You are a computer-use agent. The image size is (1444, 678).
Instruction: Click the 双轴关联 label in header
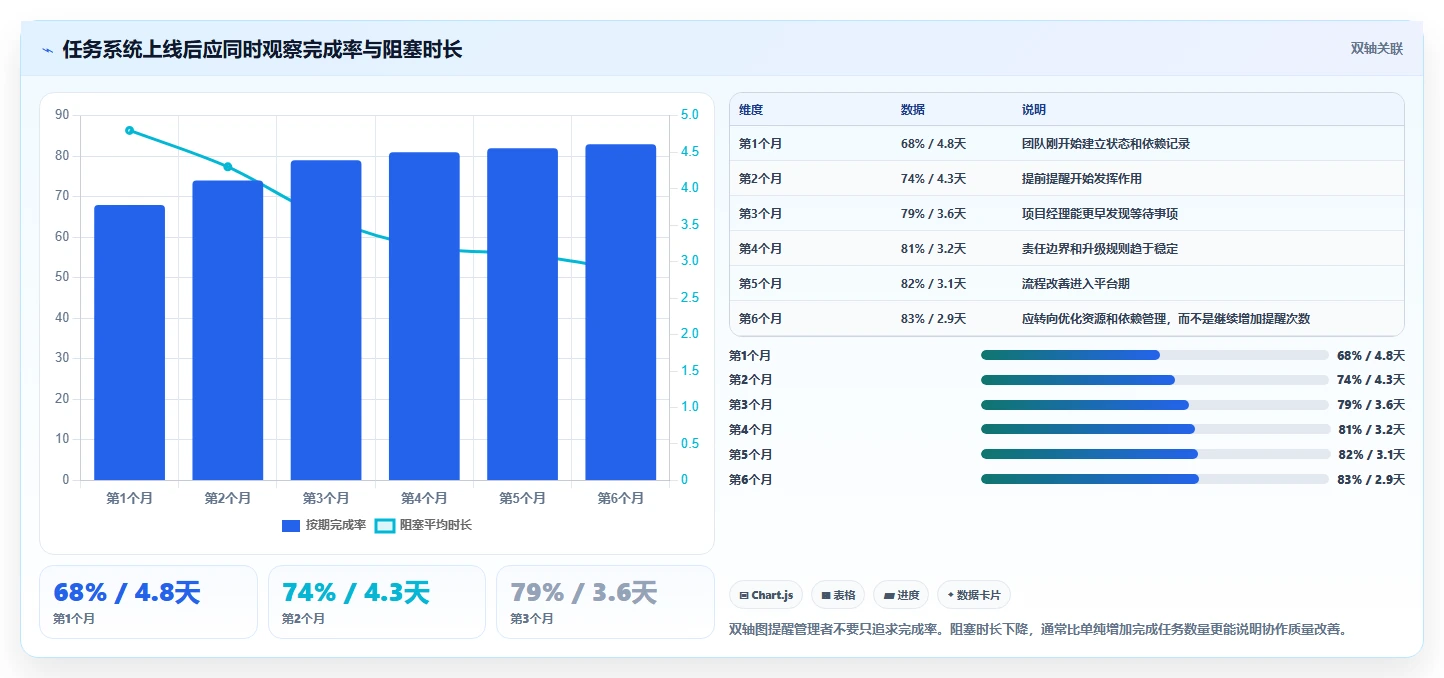tap(1377, 49)
